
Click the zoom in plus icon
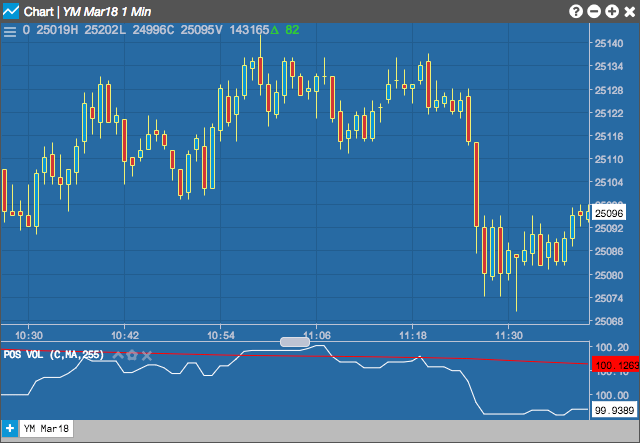pyautogui.click(x=612, y=11)
